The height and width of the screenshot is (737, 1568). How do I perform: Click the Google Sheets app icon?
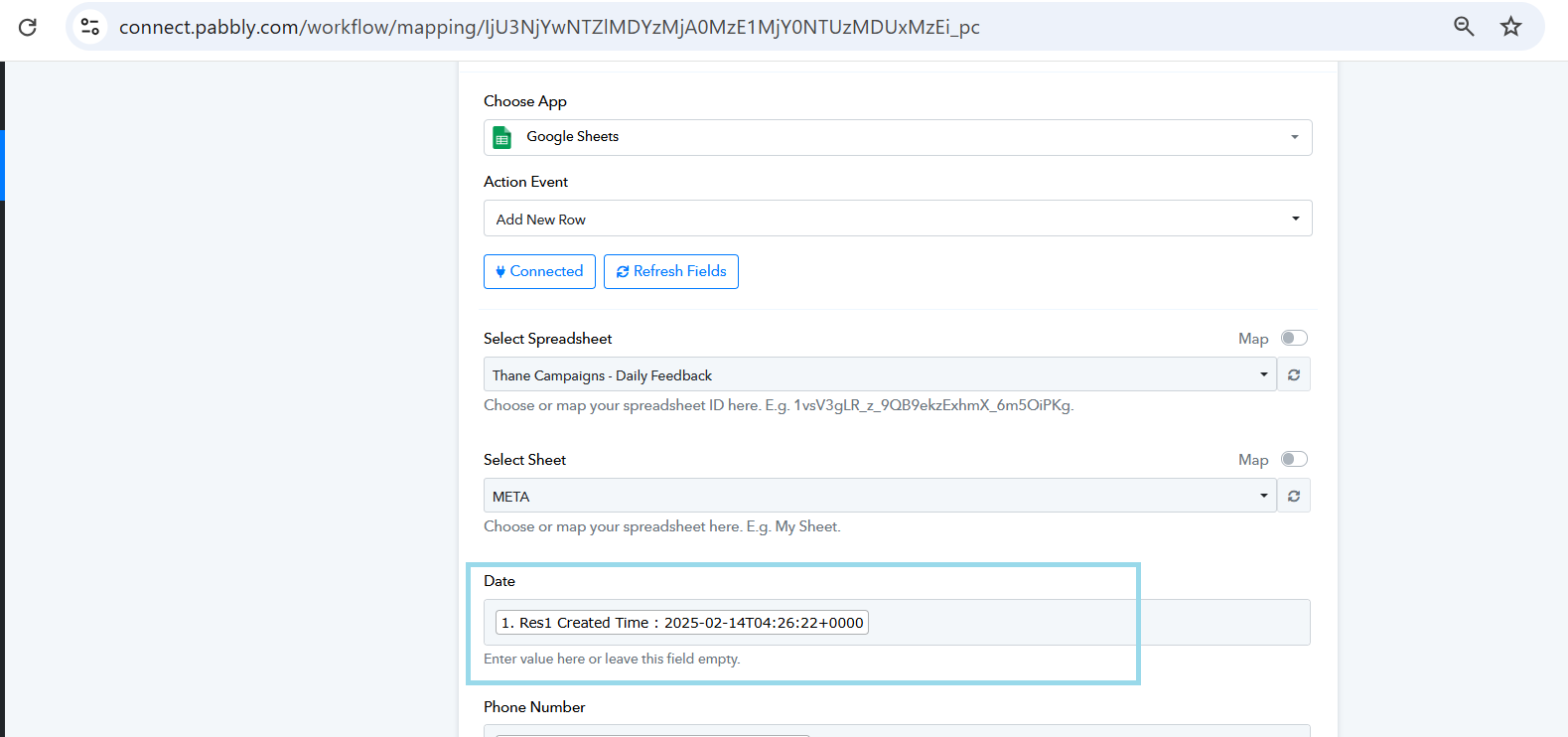[x=502, y=137]
